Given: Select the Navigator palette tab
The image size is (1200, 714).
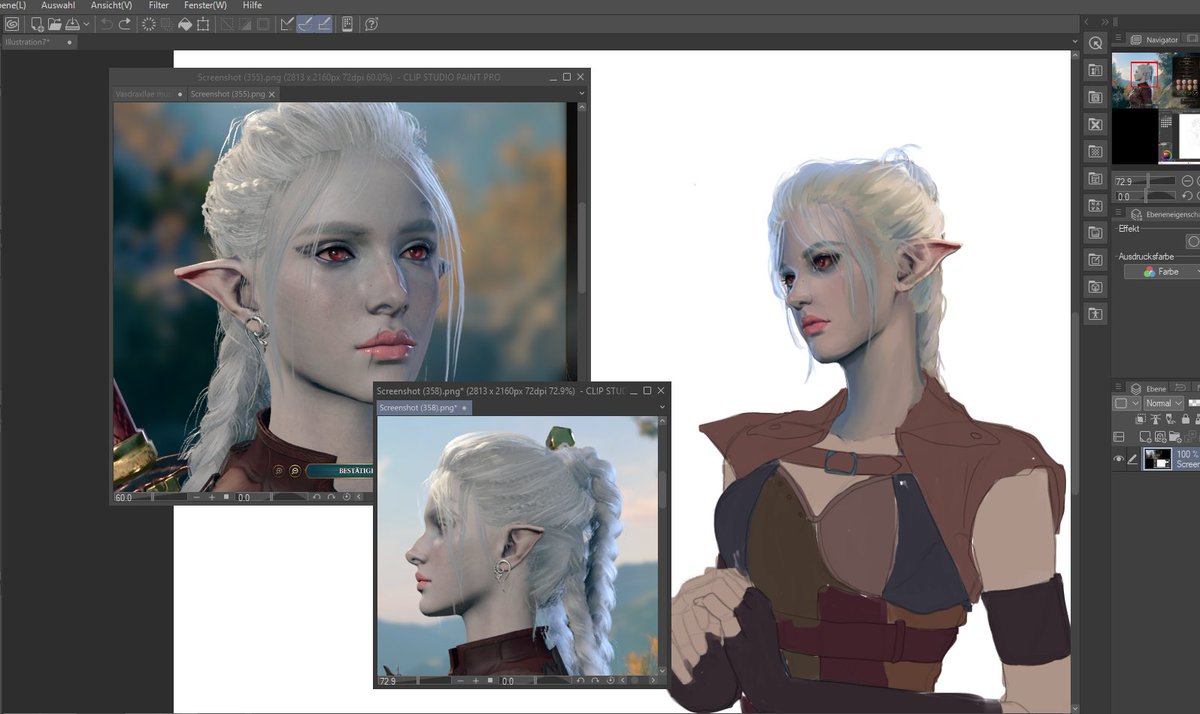Looking at the screenshot, I should coord(1155,40).
